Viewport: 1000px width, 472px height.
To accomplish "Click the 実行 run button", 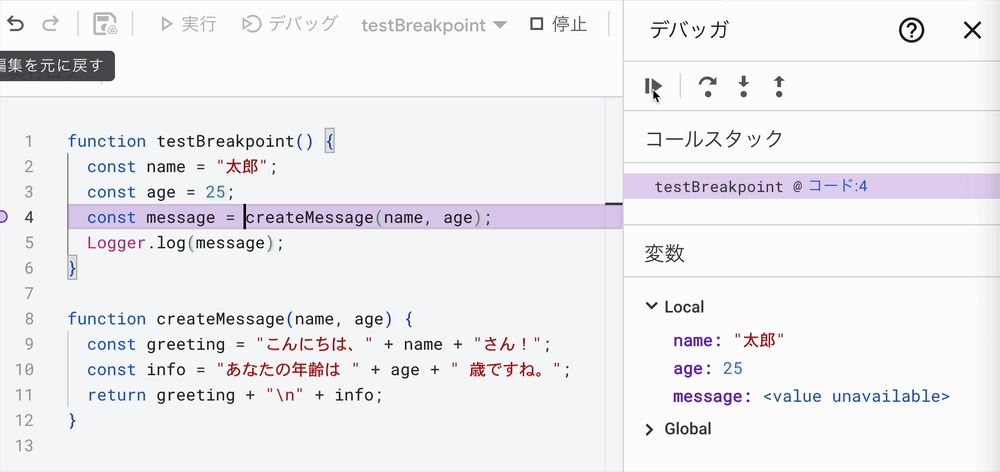I will click(x=188, y=25).
